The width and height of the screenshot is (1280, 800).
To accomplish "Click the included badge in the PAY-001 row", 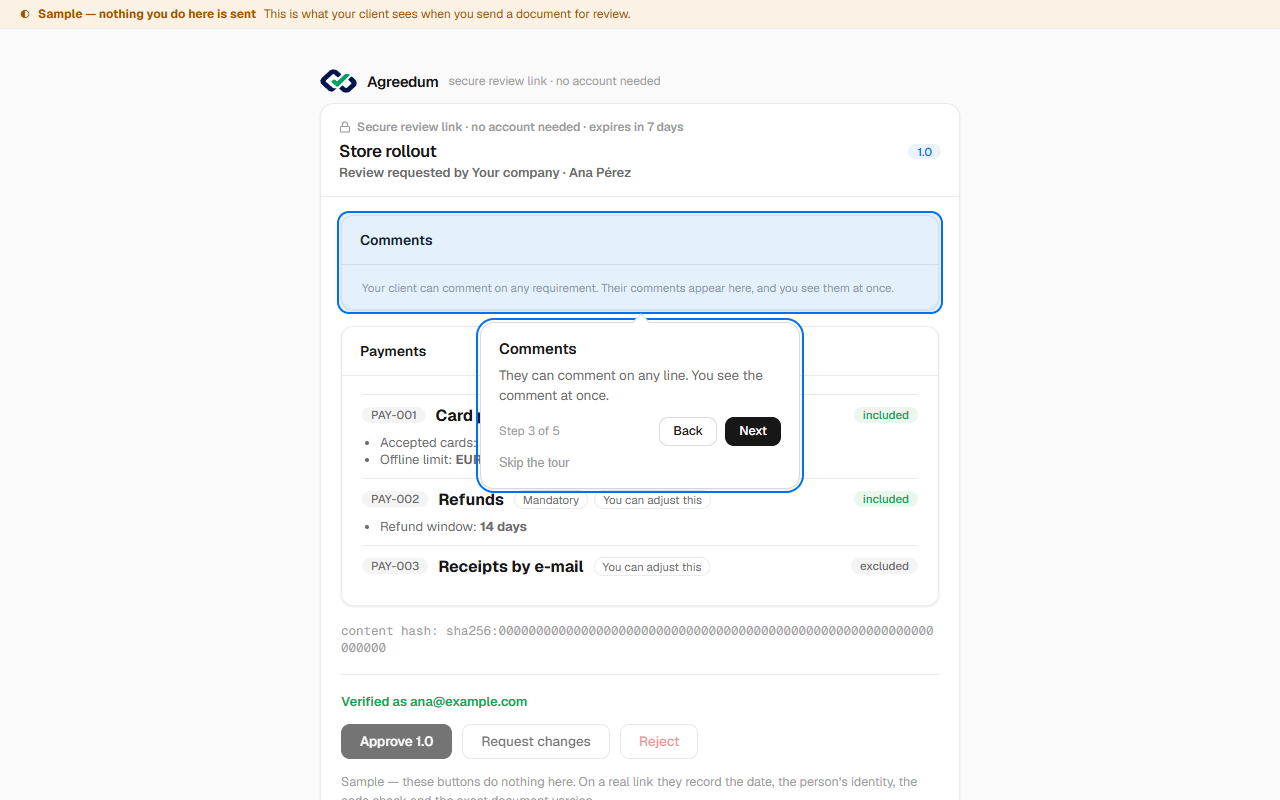I will [x=886, y=415].
